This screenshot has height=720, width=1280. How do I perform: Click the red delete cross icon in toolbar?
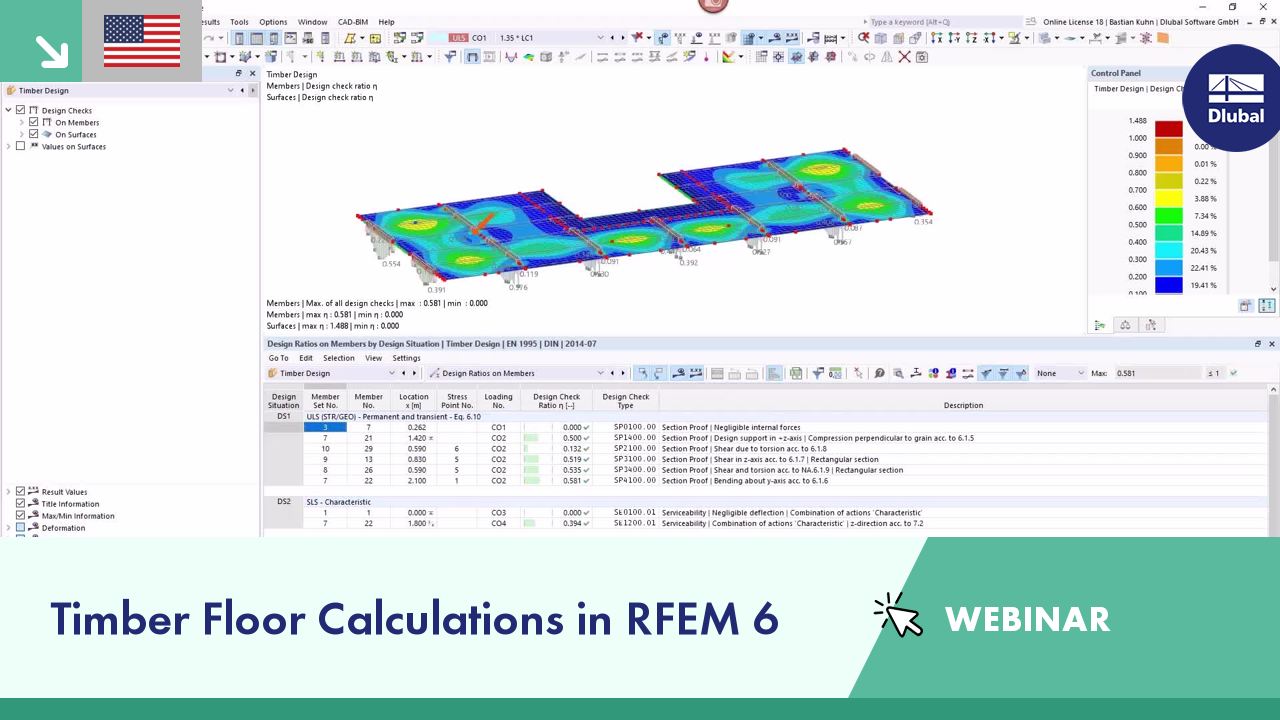903,57
